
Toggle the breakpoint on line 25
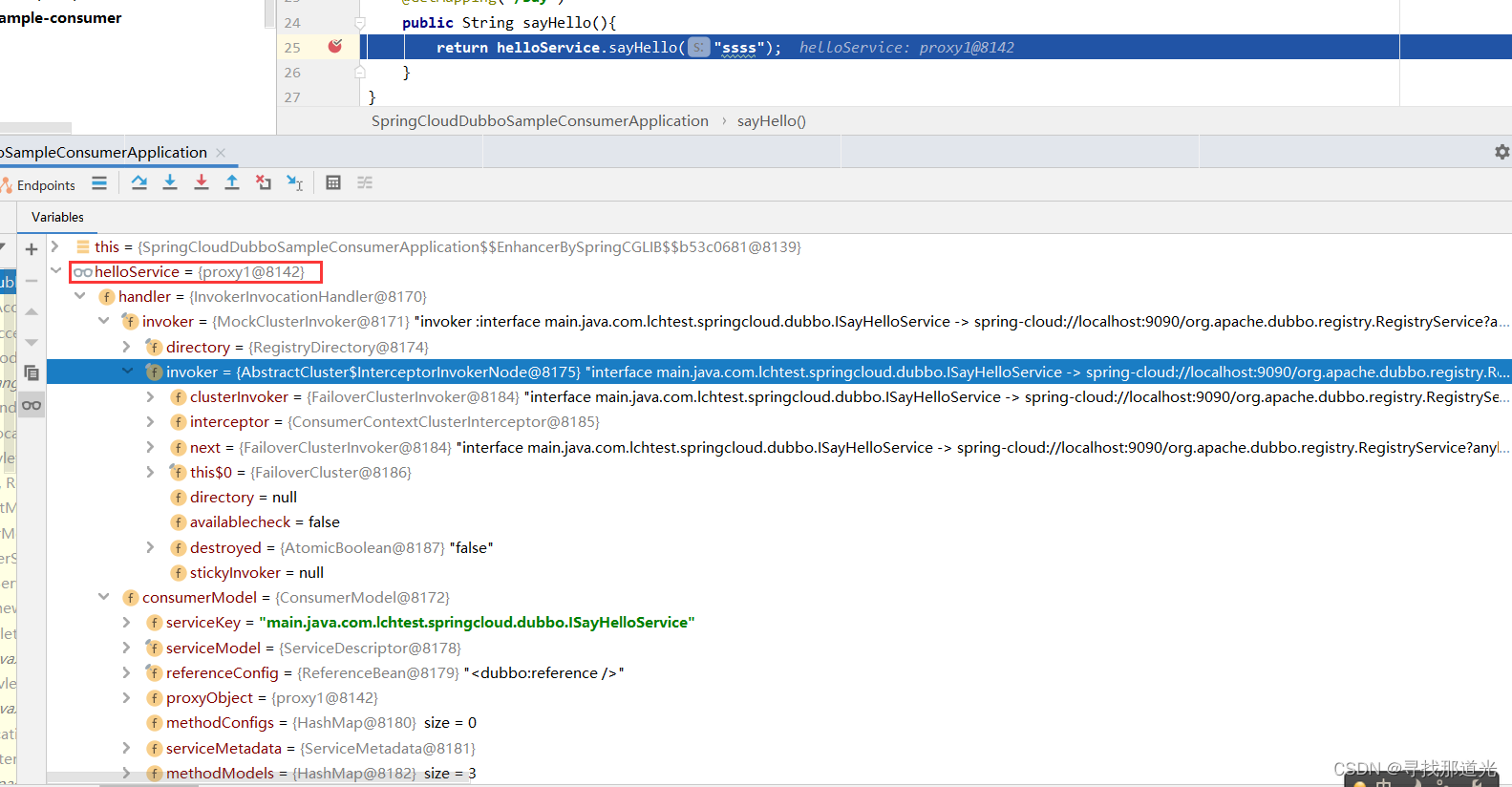point(335,47)
